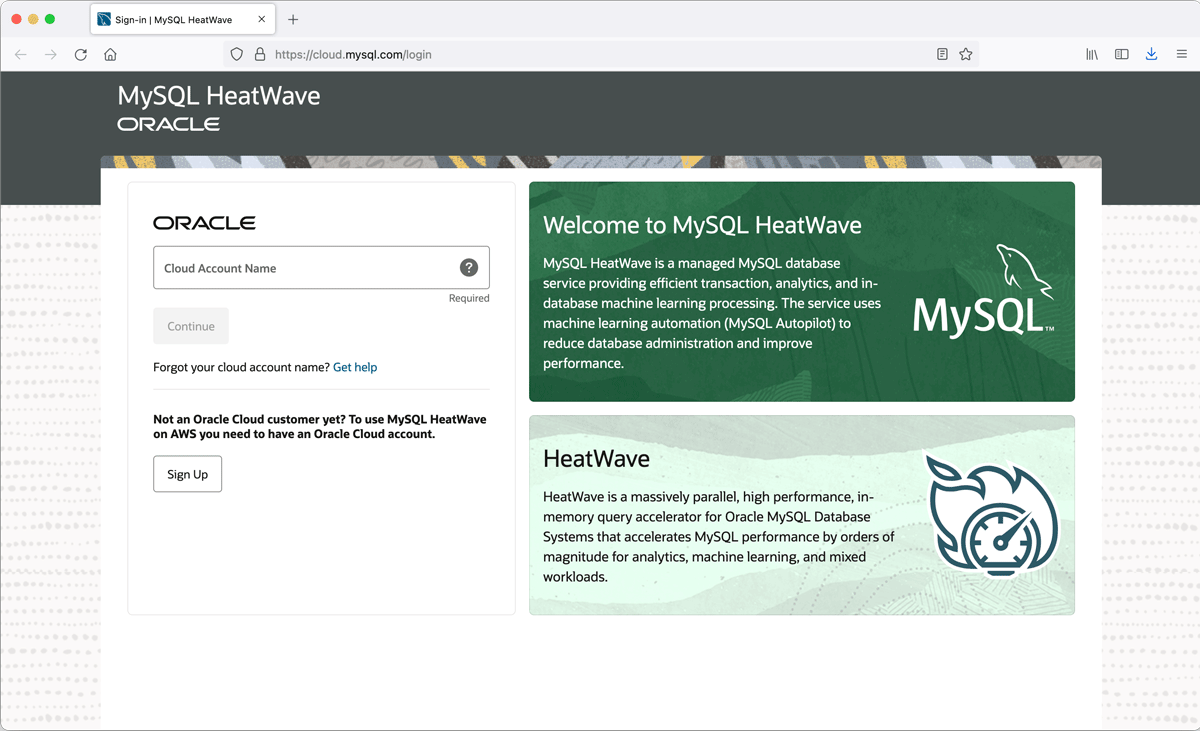Click the macOS green maximize window button
Viewport: 1200px width, 731px height.
(x=50, y=20)
